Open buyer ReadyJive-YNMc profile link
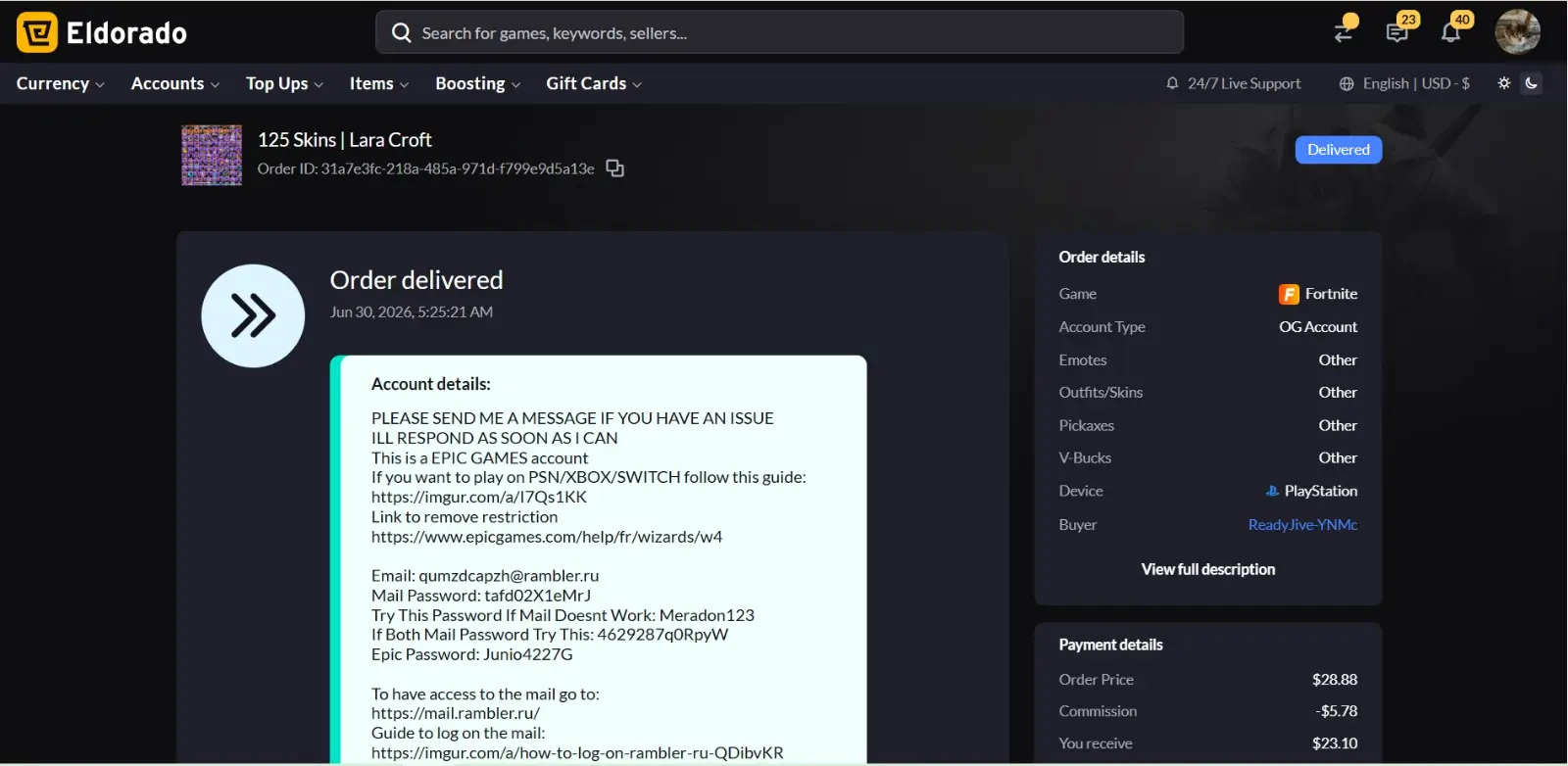The width and height of the screenshot is (1568, 766). point(1302,525)
